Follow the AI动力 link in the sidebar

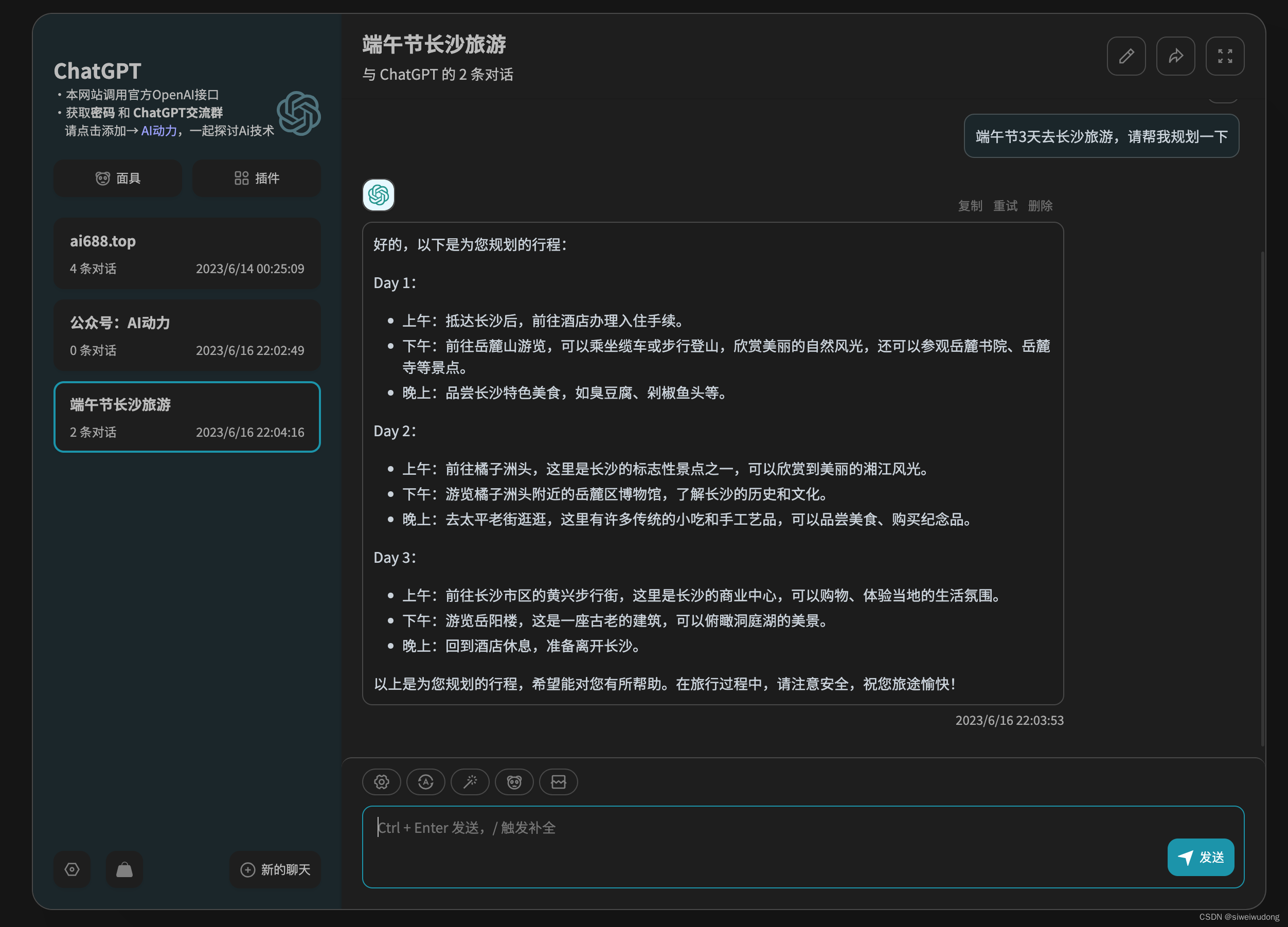[x=159, y=131]
